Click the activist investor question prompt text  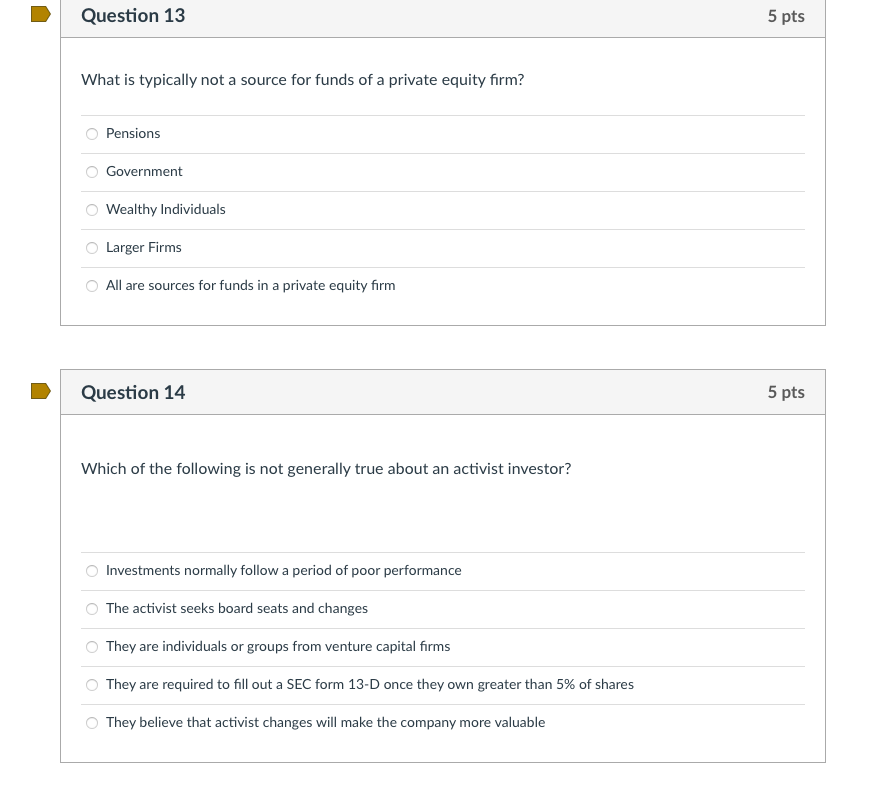pyautogui.click(x=326, y=468)
